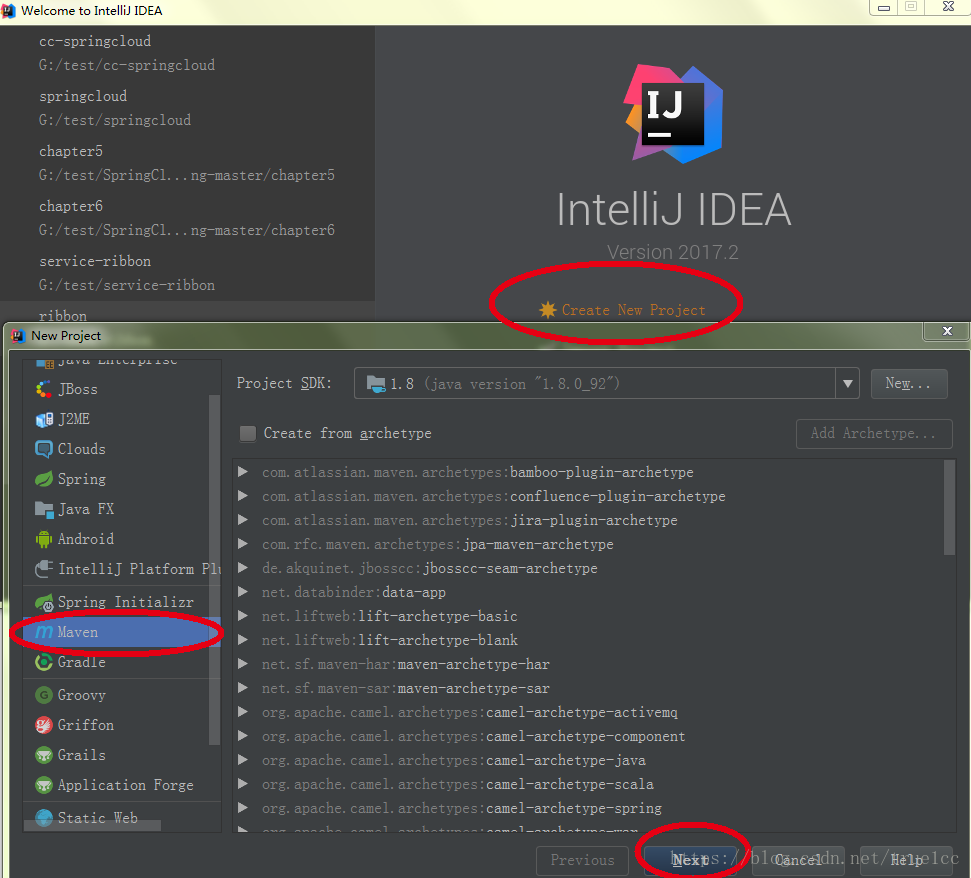Image resolution: width=971 pixels, height=878 pixels.
Task: Click the Groovy G icon
Action: coord(44,695)
